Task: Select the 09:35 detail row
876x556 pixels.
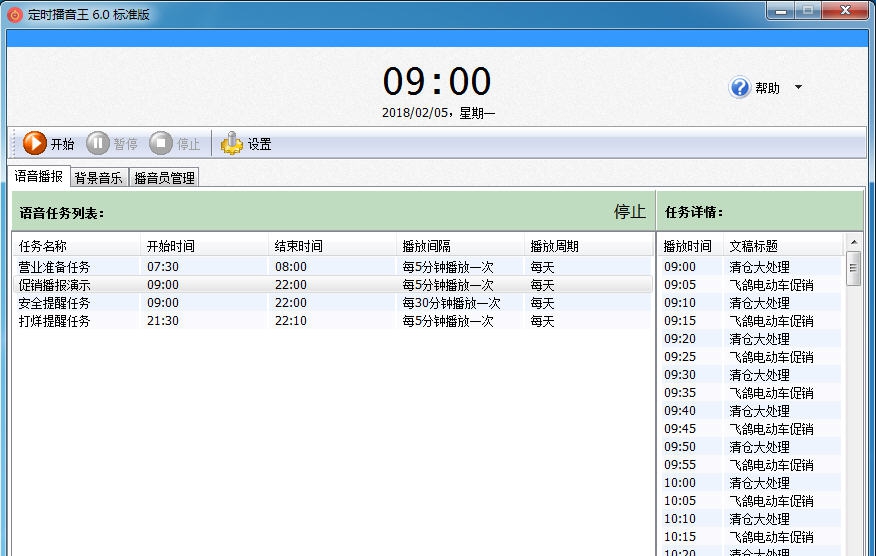Action: (750, 392)
